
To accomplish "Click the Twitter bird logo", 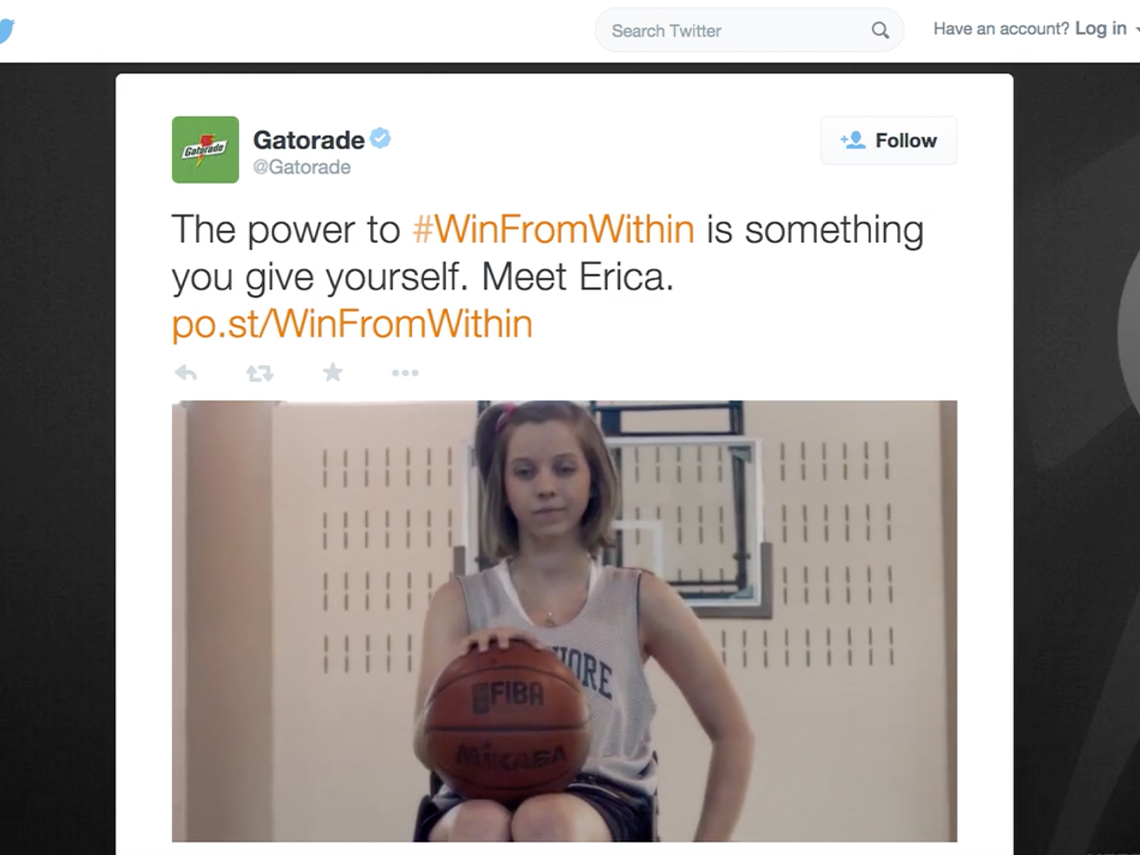I will click(x=6, y=31).
